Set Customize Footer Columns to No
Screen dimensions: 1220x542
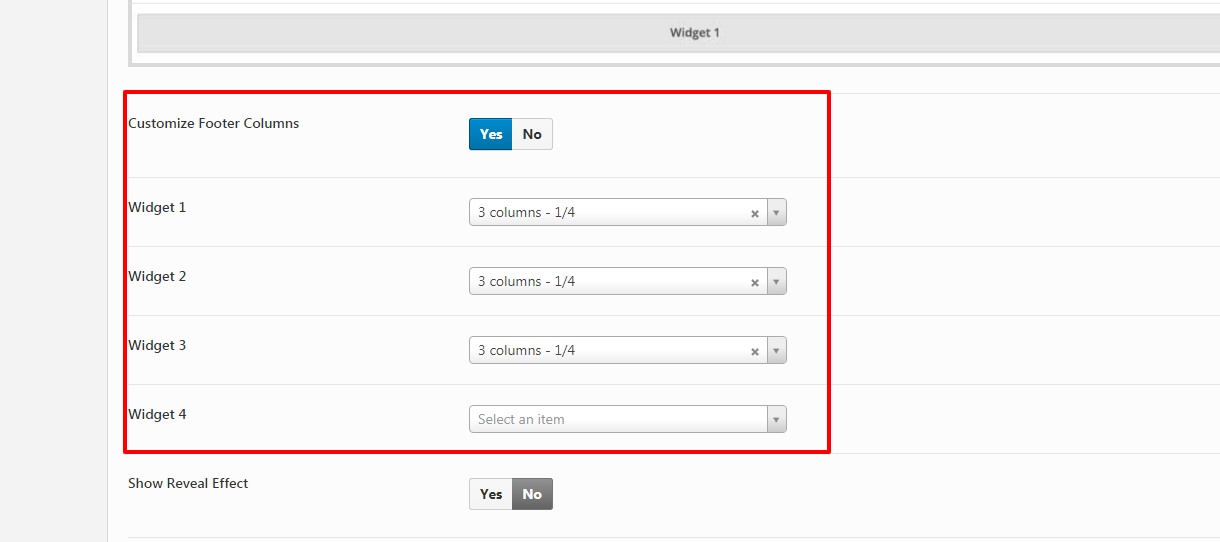pos(532,134)
